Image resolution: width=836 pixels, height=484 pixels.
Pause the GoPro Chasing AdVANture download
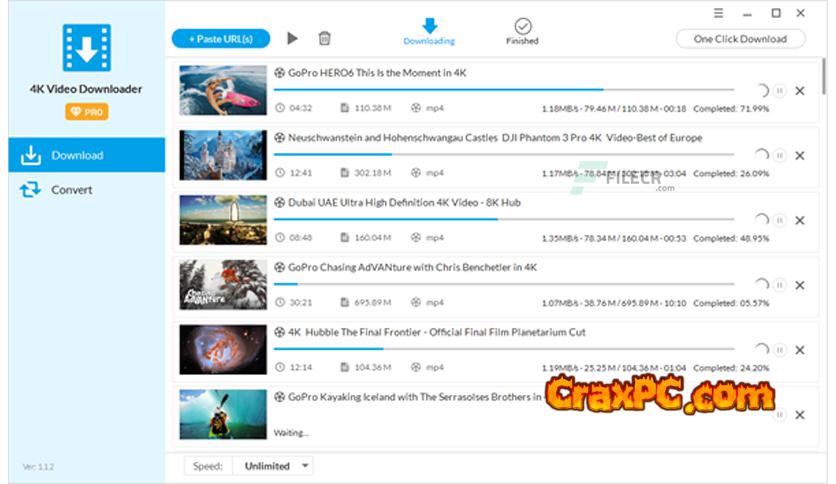779,285
